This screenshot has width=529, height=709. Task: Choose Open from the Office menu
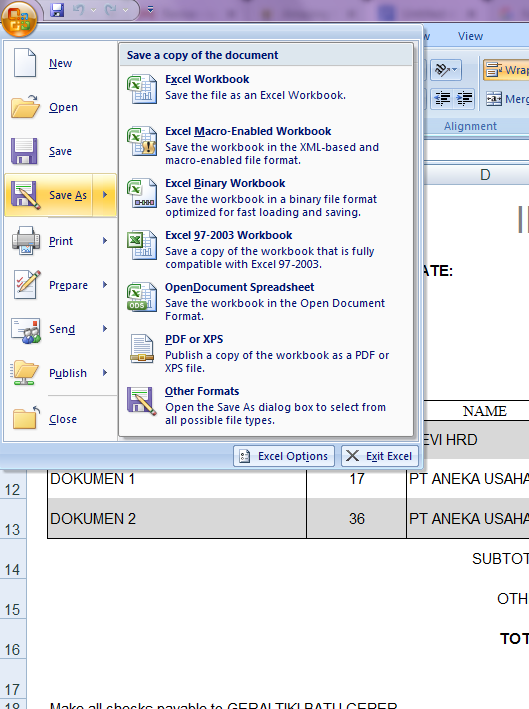click(61, 107)
